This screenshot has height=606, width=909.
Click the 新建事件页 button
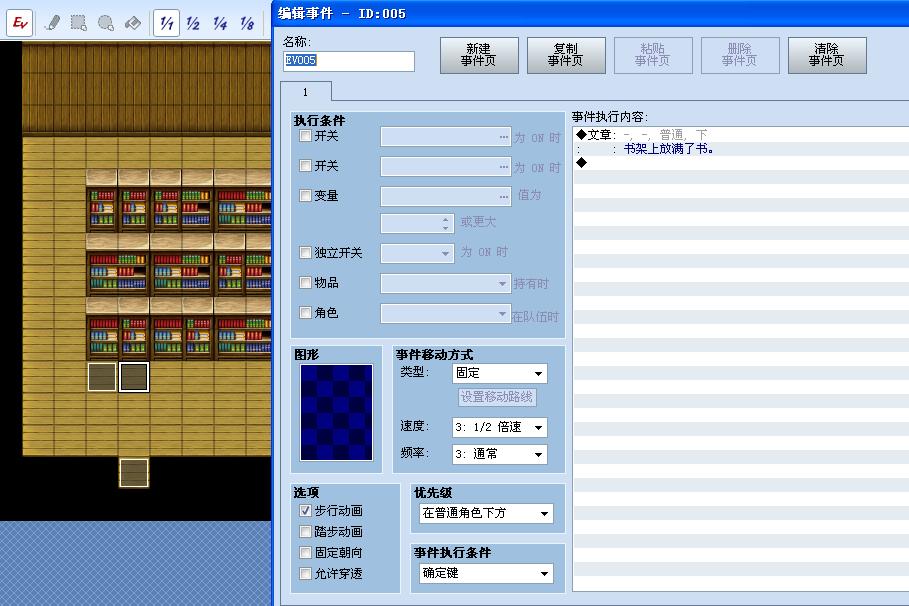coord(479,55)
